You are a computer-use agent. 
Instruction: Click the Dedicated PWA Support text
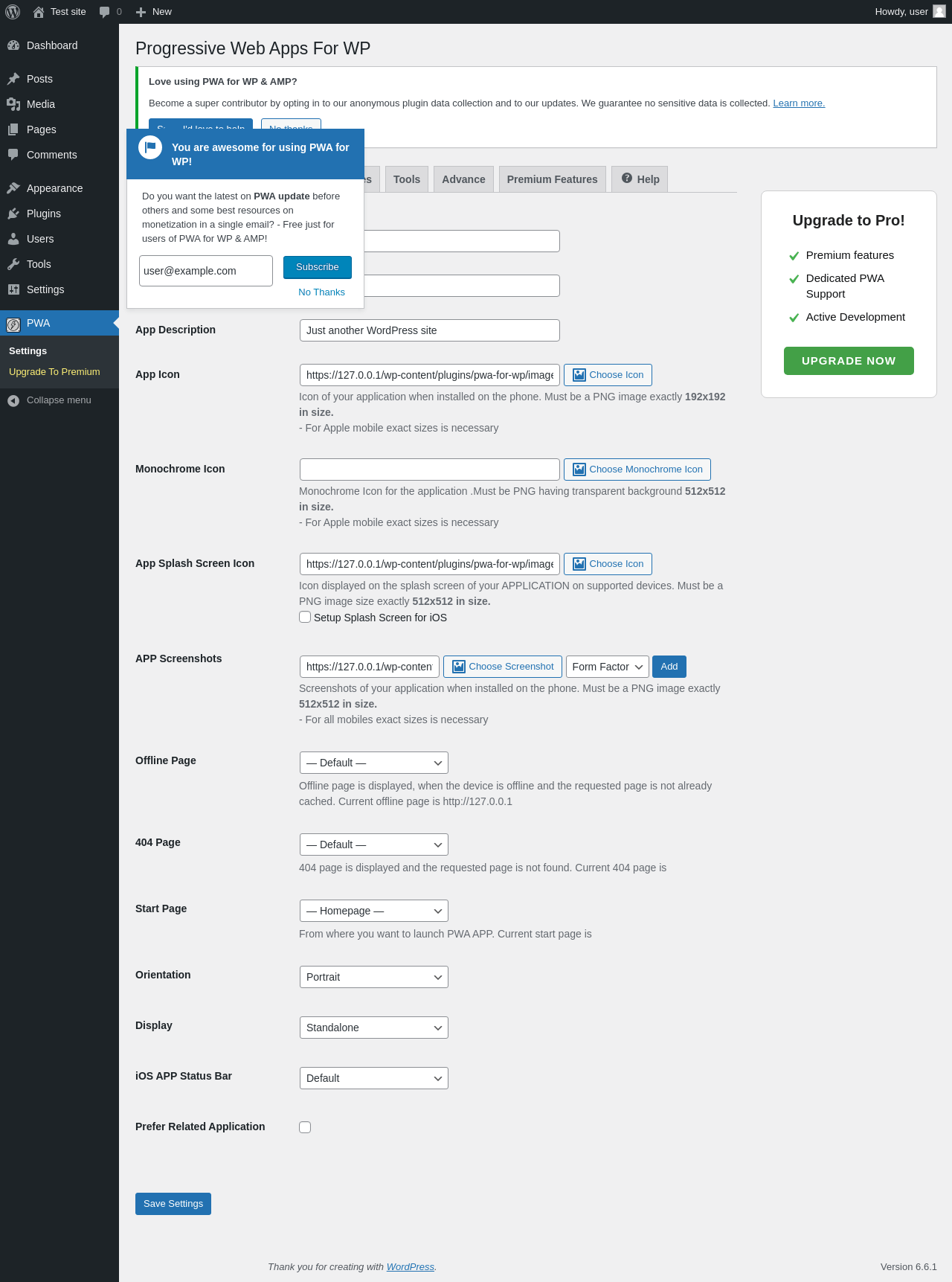coord(845,286)
